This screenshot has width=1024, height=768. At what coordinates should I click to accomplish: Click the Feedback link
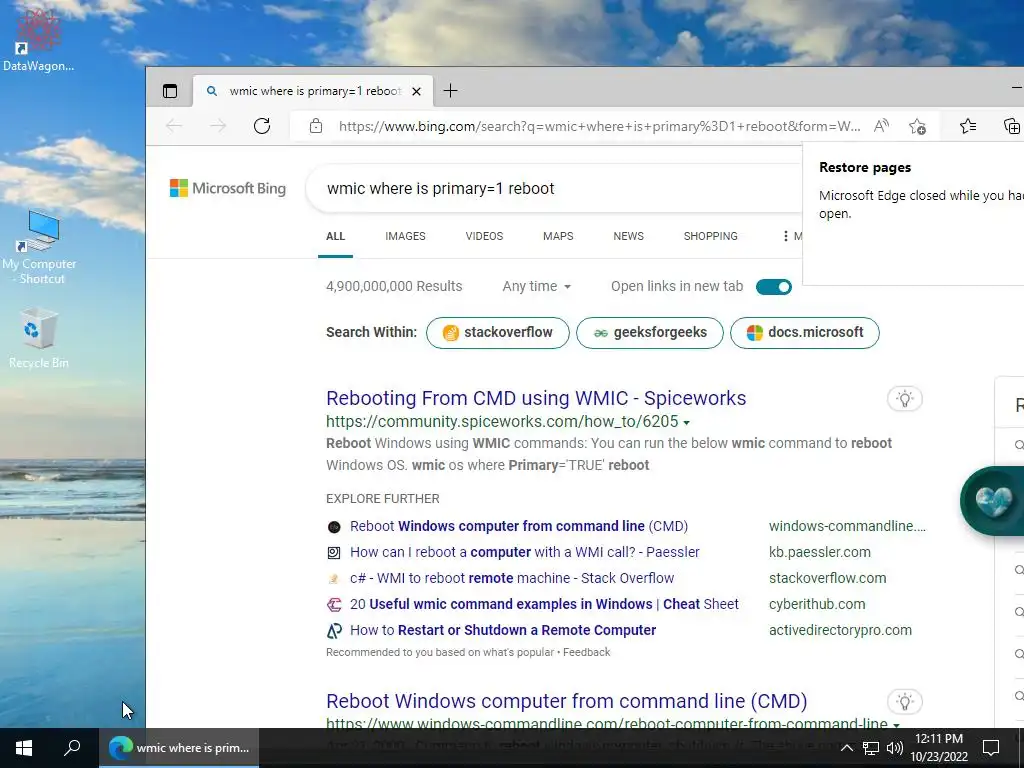click(586, 652)
